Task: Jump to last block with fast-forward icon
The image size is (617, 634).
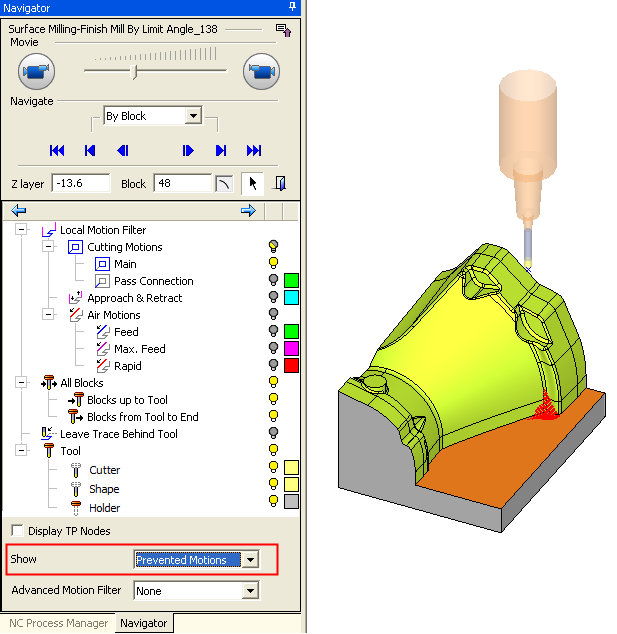Action: click(x=254, y=151)
